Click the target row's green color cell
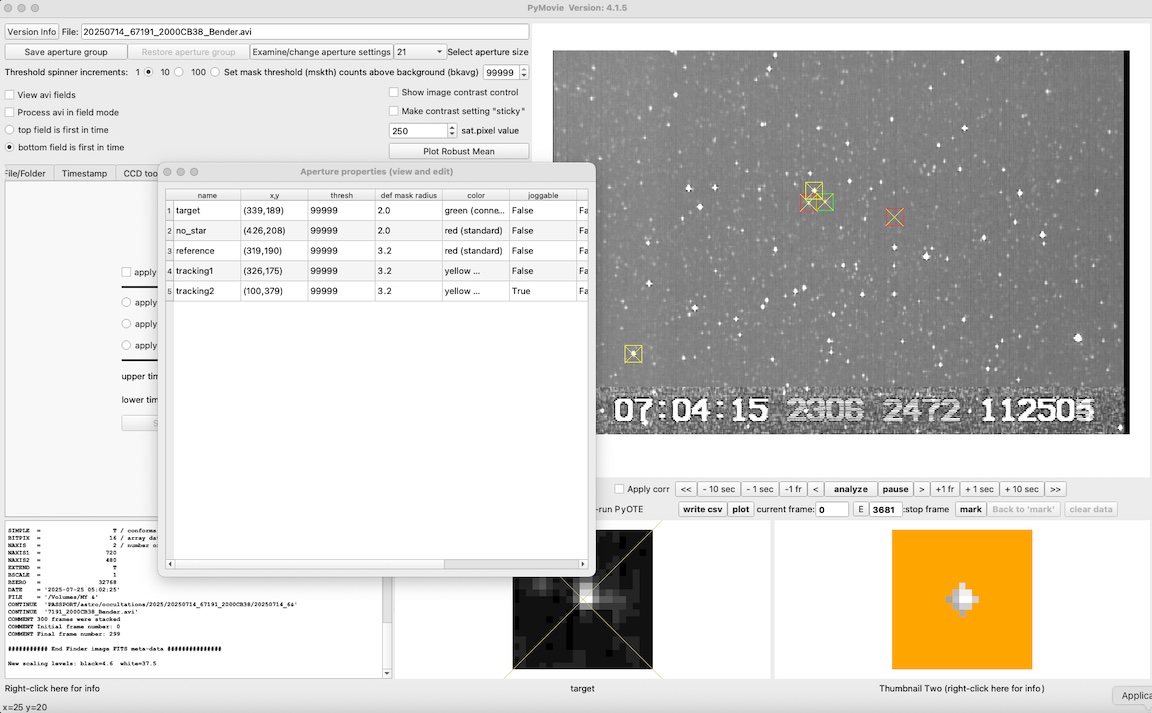The width and height of the screenshot is (1152, 713). coord(475,211)
